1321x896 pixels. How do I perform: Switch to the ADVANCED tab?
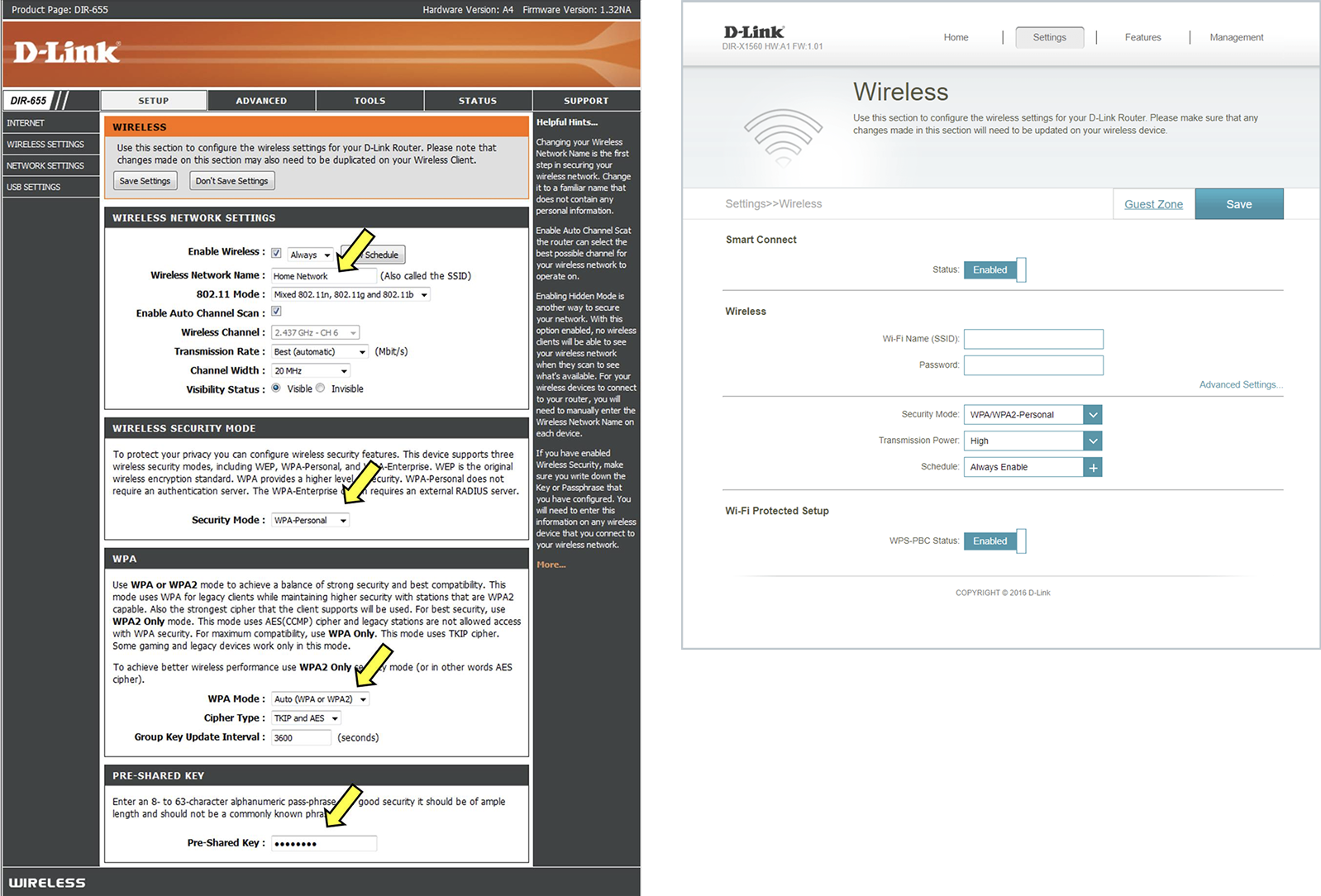(x=261, y=101)
